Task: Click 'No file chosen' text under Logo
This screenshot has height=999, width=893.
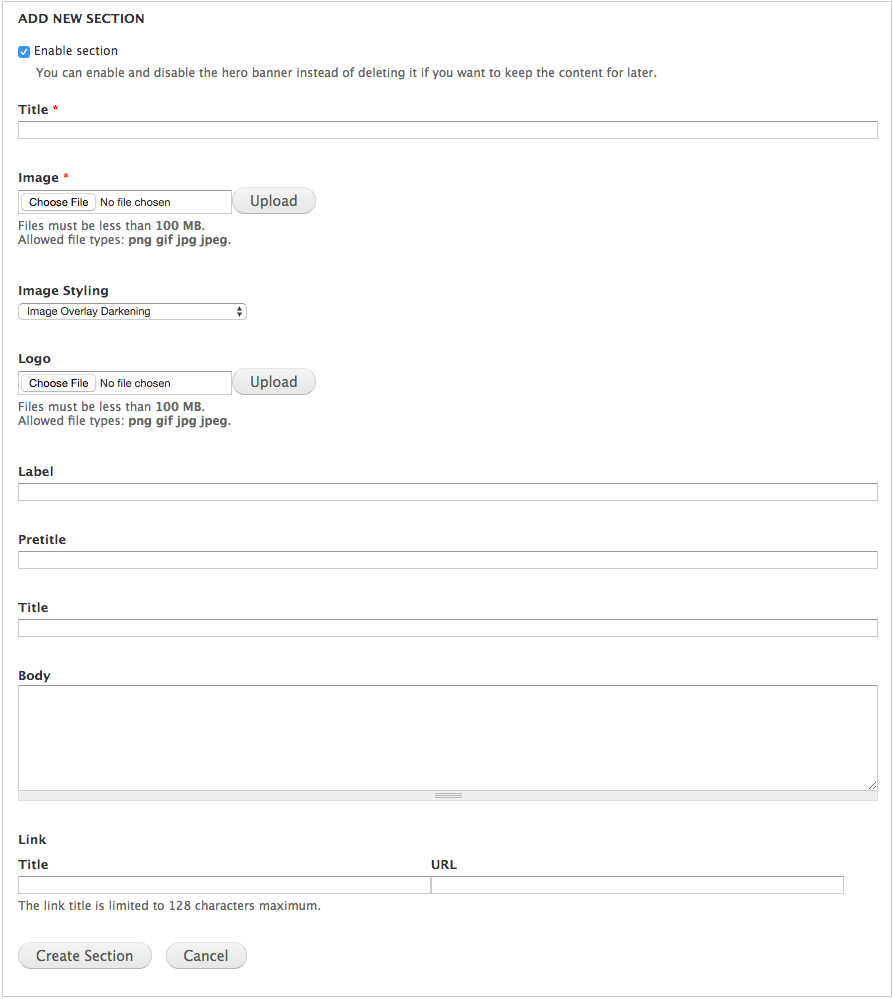Action: [135, 383]
